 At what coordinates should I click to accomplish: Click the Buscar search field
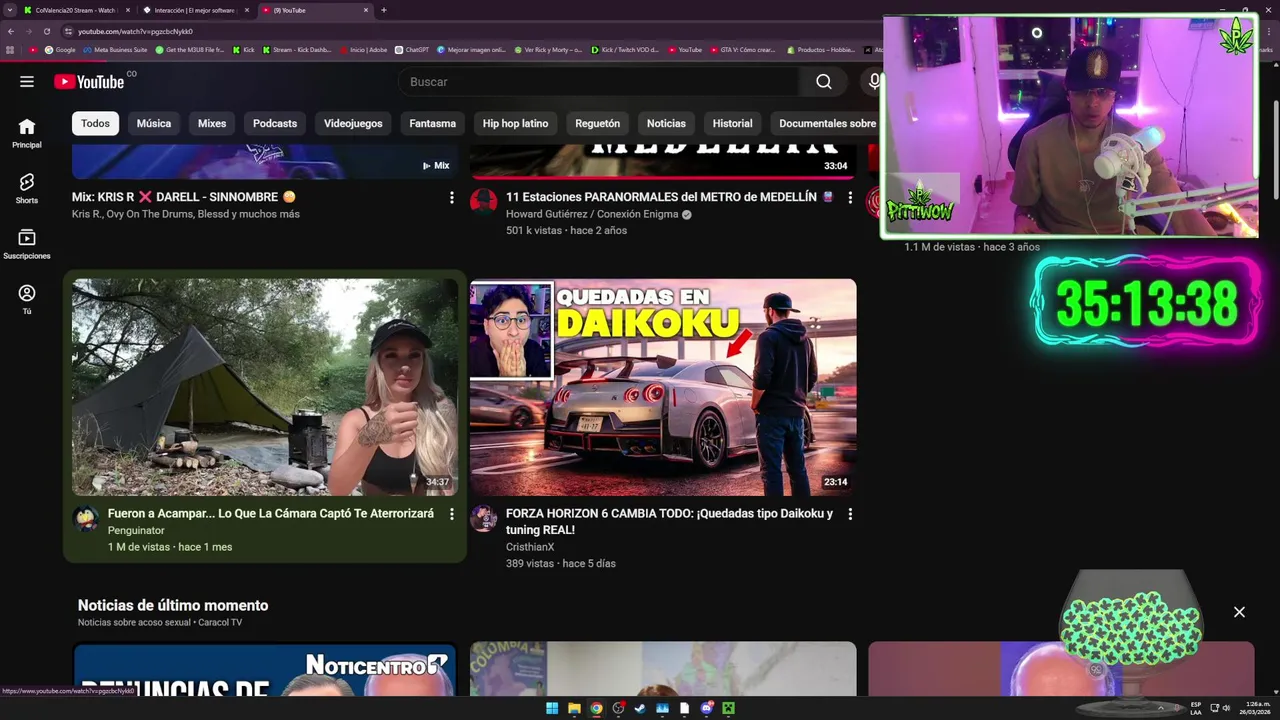599,82
